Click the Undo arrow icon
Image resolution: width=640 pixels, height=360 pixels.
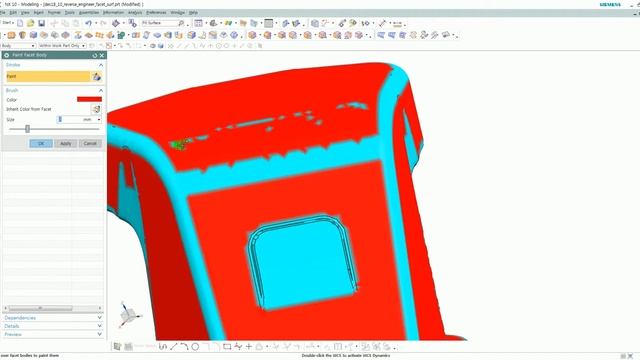tap(89, 23)
